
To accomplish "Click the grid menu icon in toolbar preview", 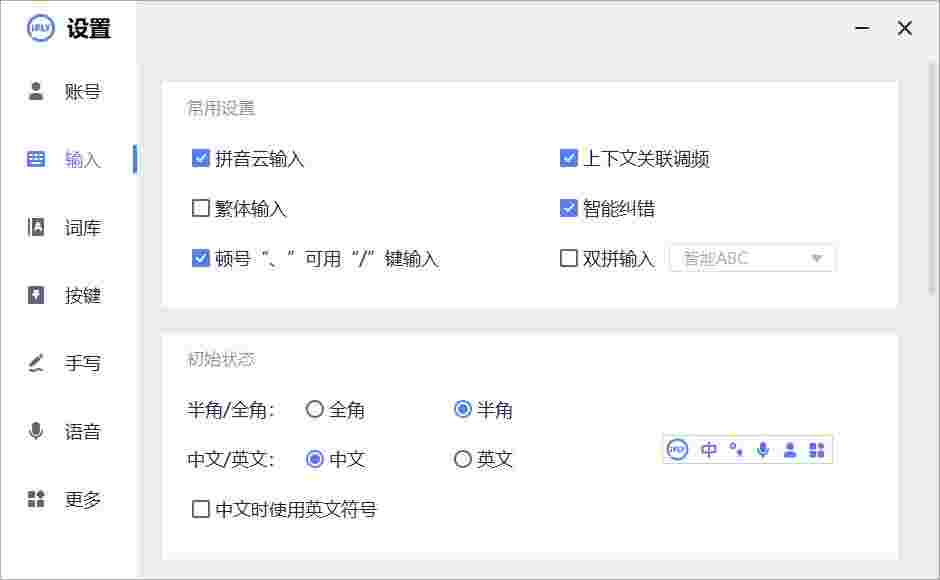I will pyautogui.click(x=817, y=449).
